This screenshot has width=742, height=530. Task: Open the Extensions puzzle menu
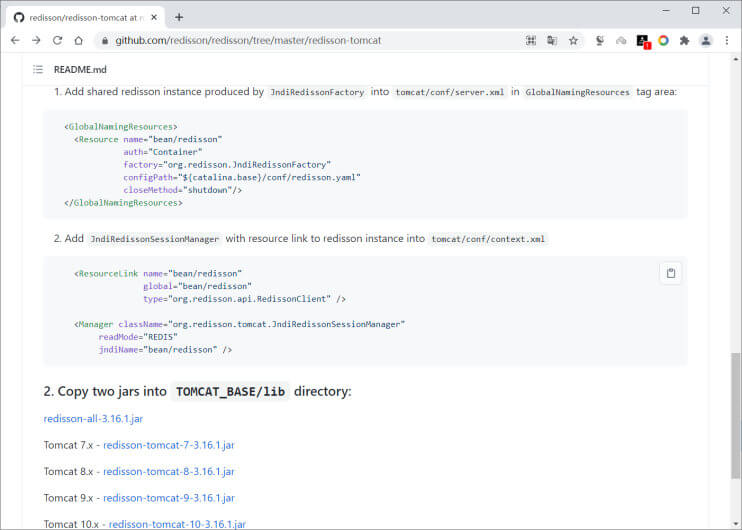click(684, 41)
